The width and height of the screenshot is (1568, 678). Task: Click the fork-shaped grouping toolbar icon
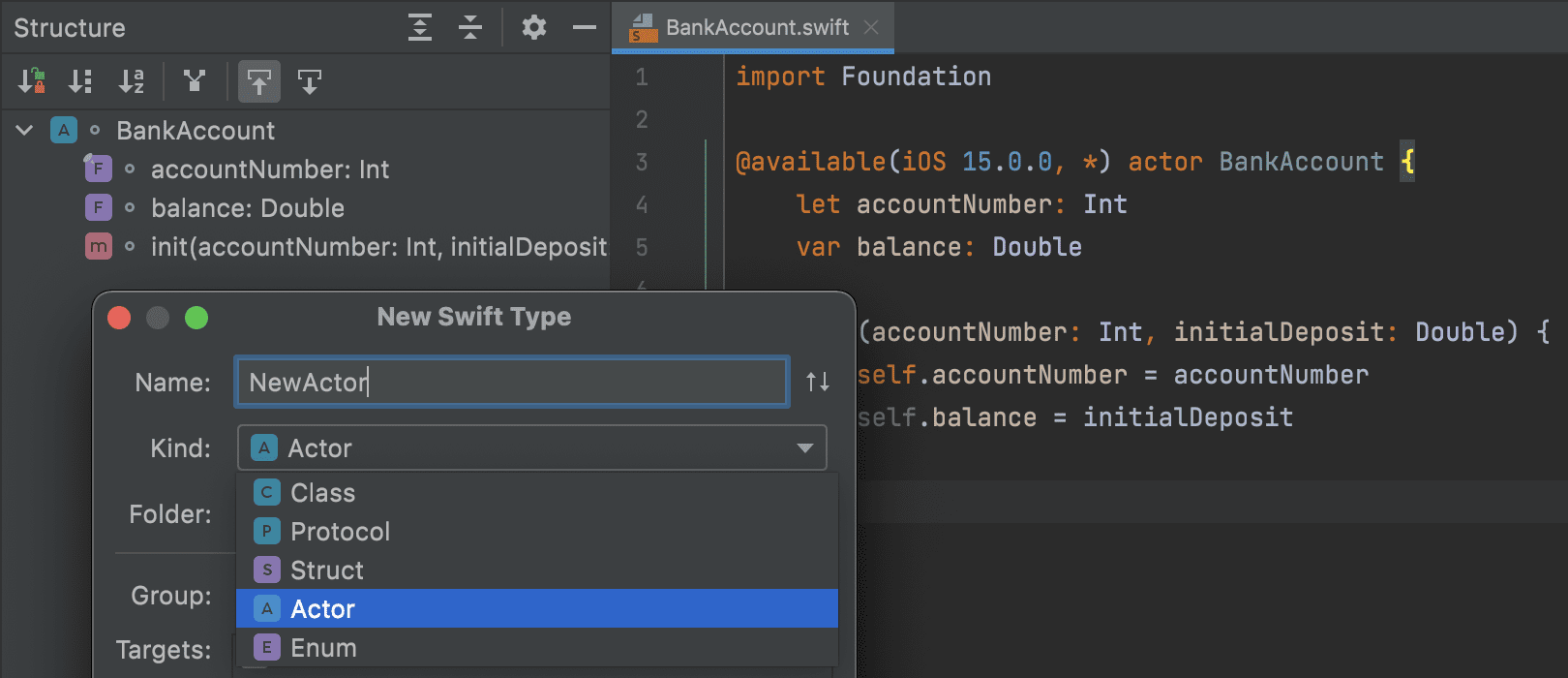pyautogui.click(x=195, y=81)
